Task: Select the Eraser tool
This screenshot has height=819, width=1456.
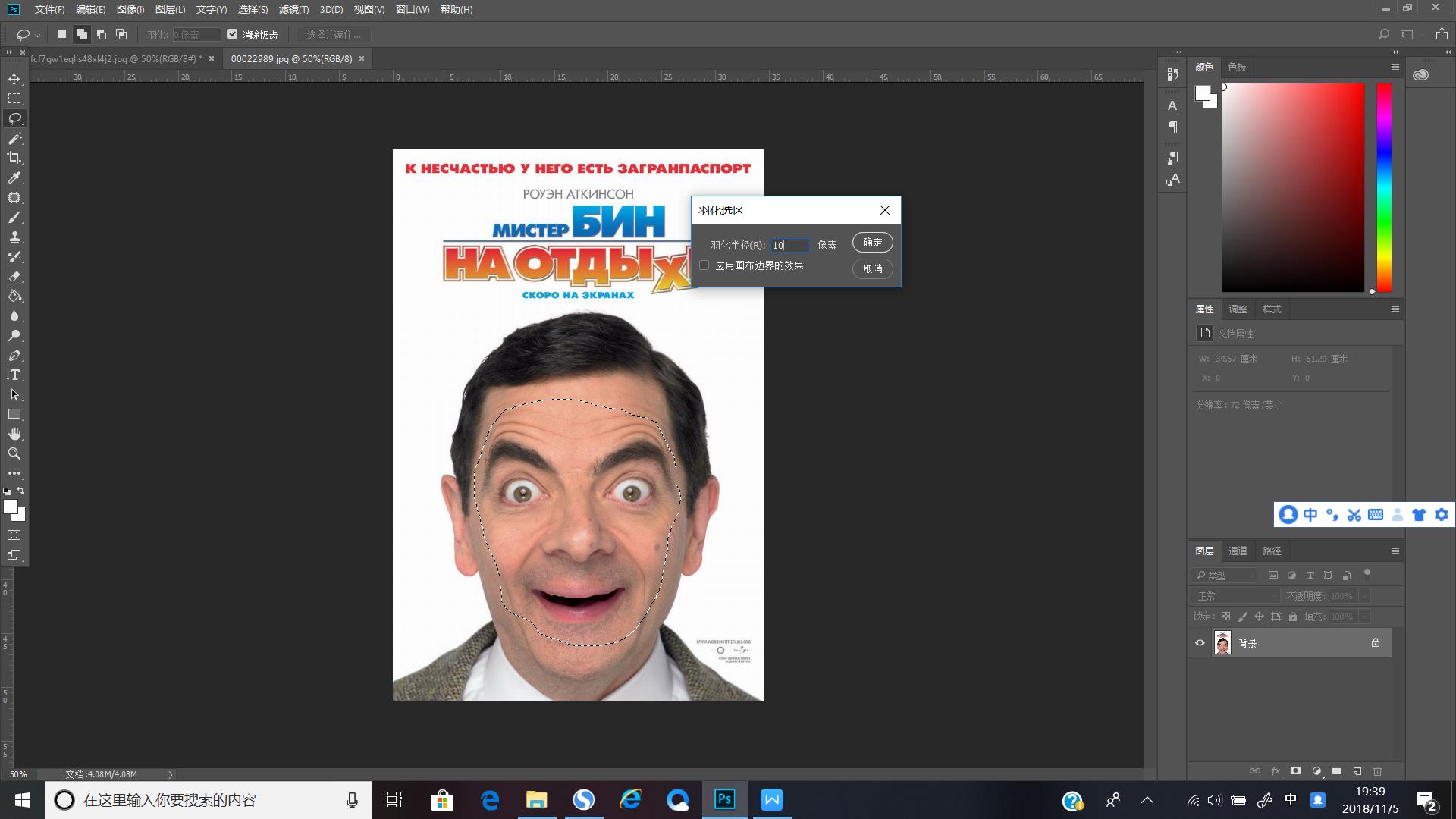Action: click(14, 276)
